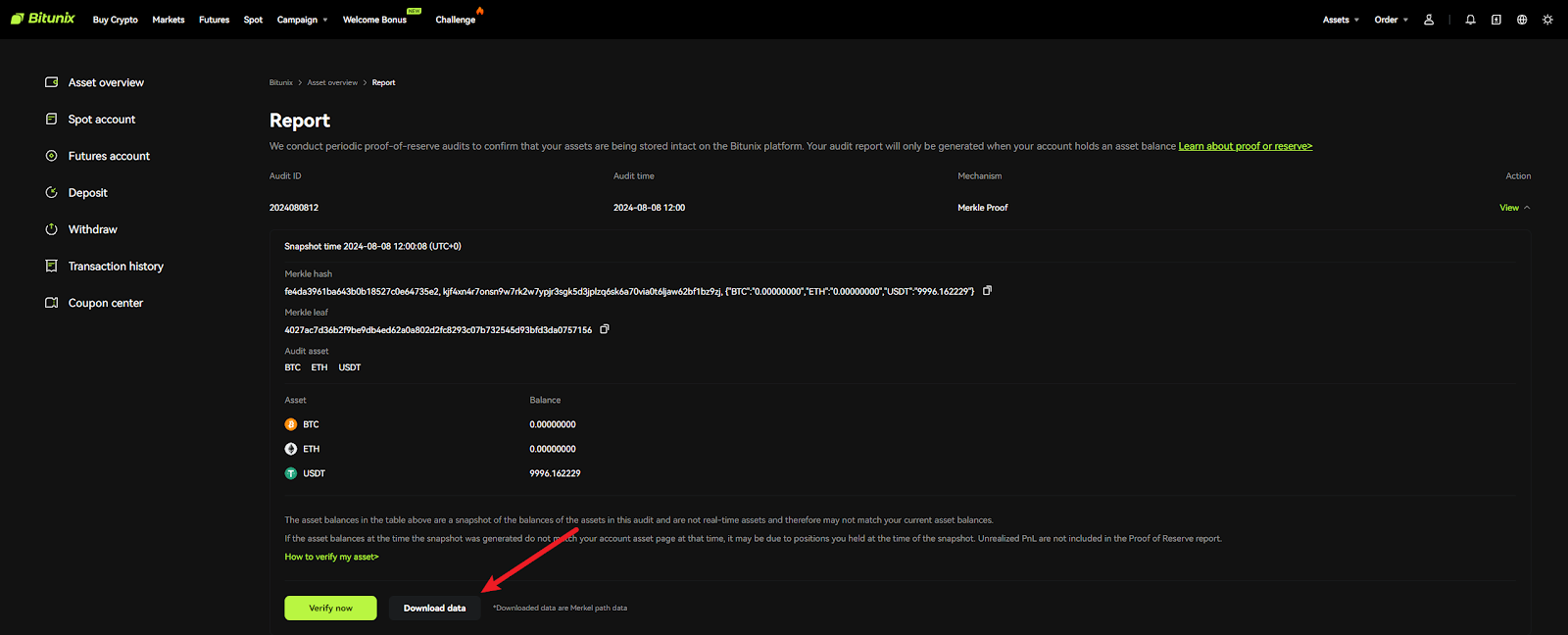
Task: Open the user profile icon
Action: 1429,20
